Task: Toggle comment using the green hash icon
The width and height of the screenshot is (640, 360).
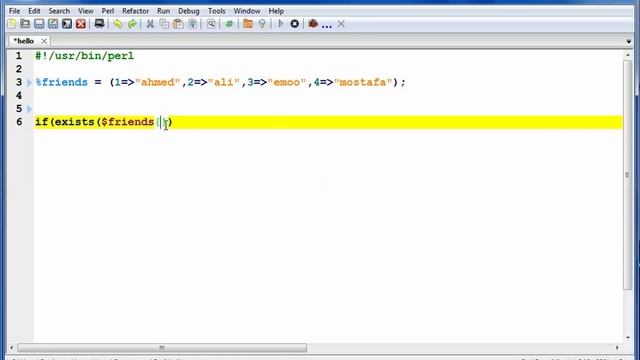Action: 229,24
